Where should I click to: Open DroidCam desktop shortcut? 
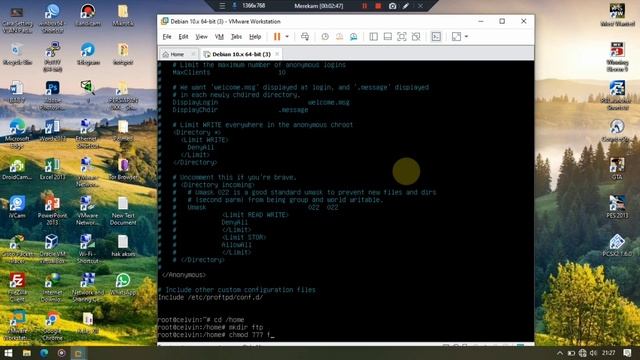pyautogui.click(x=17, y=169)
